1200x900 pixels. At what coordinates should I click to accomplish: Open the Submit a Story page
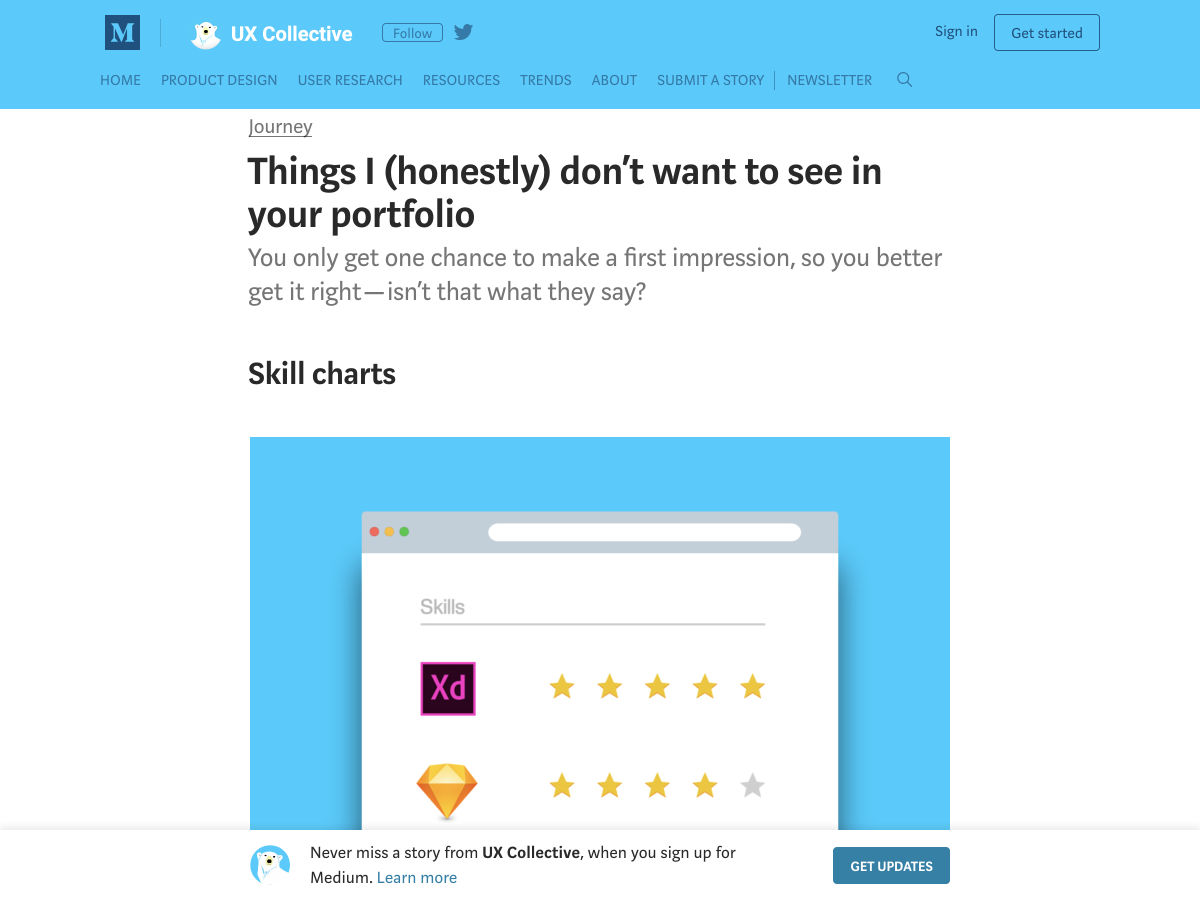tap(710, 80)
